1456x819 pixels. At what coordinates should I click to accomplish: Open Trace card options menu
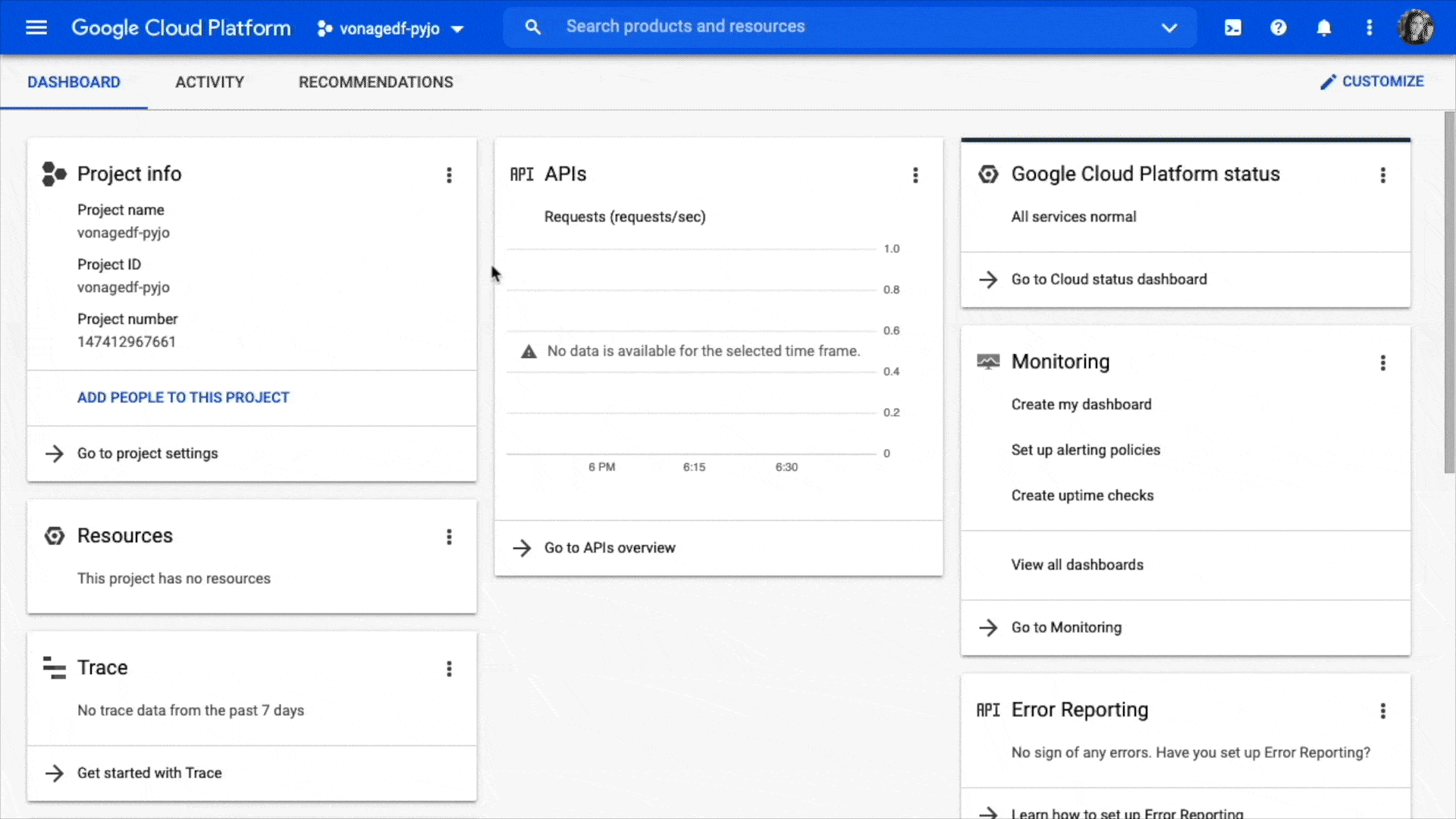pos(449,669)
